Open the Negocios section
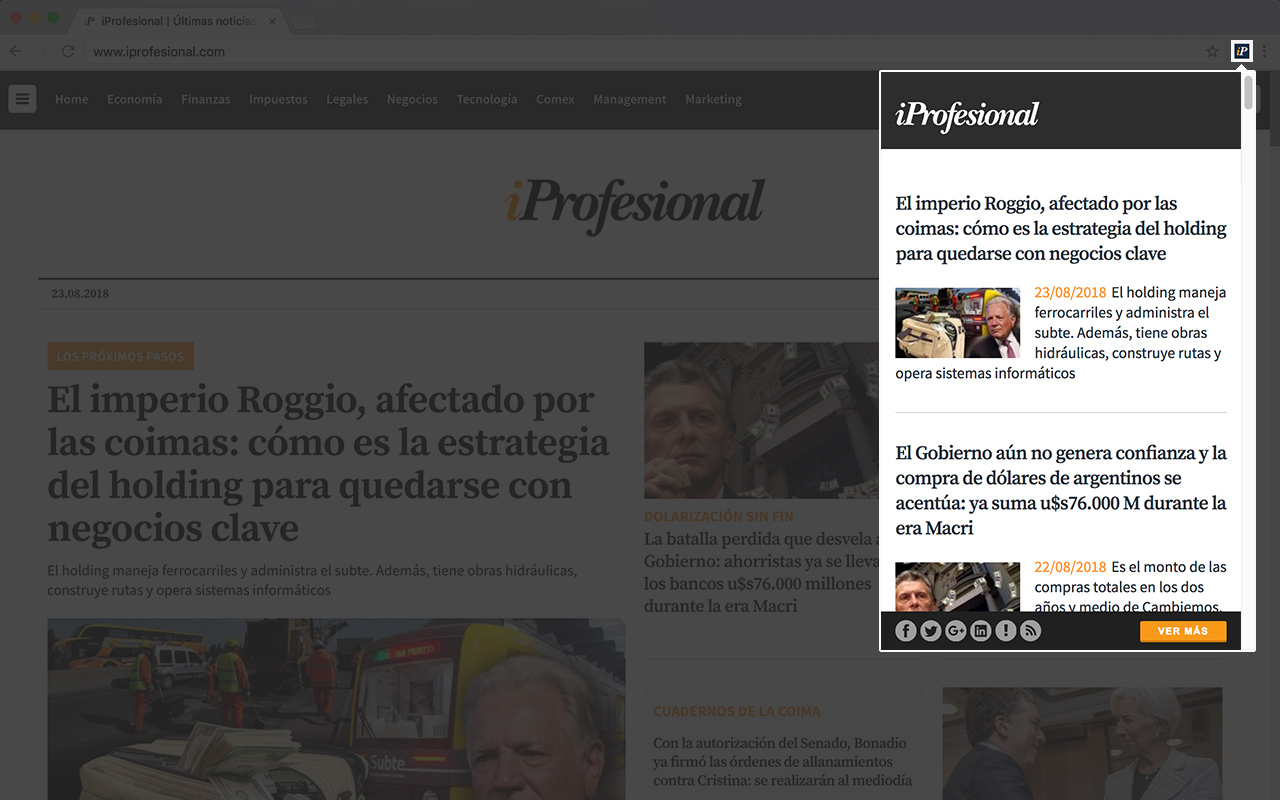The image size is (1280, 800). pyautogui.click(x=412, y=99)
